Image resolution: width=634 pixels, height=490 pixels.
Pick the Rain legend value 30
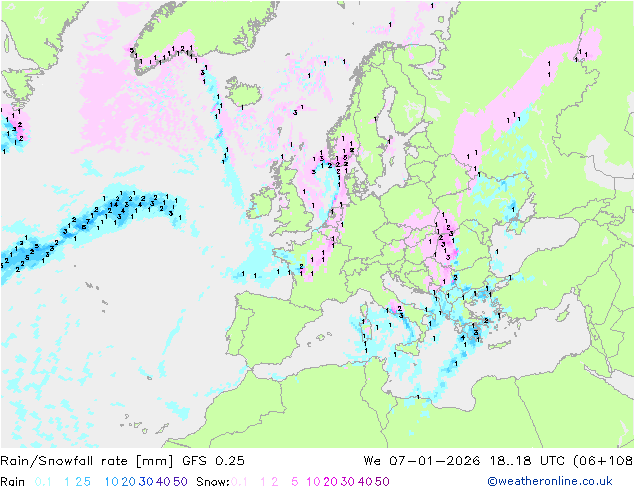click(146, 482)
